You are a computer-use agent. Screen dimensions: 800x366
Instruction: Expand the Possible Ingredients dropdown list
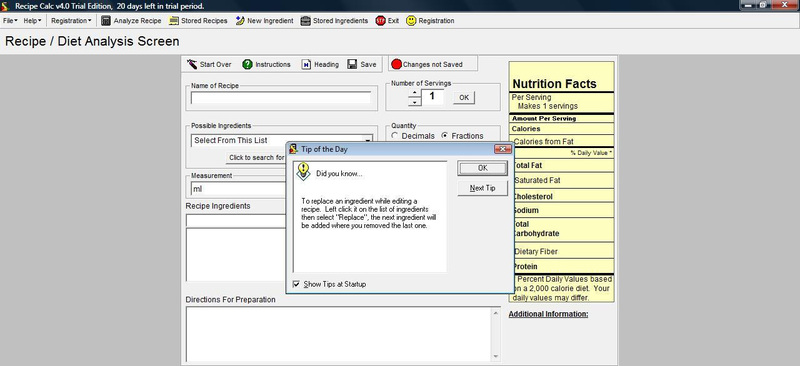pos(367,140)
